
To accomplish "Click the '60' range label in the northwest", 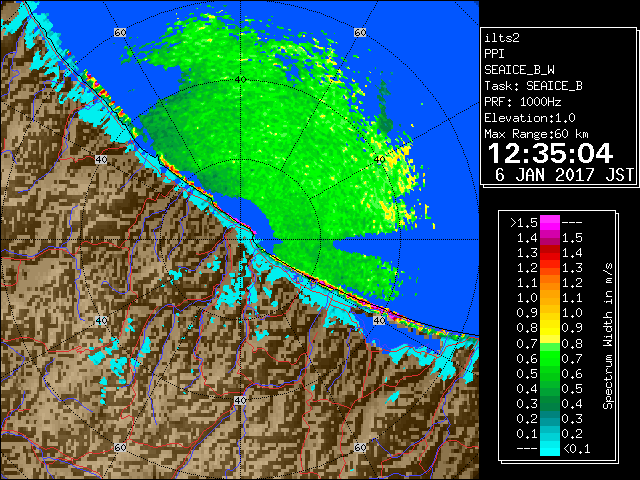I will (x=120, y=33).
